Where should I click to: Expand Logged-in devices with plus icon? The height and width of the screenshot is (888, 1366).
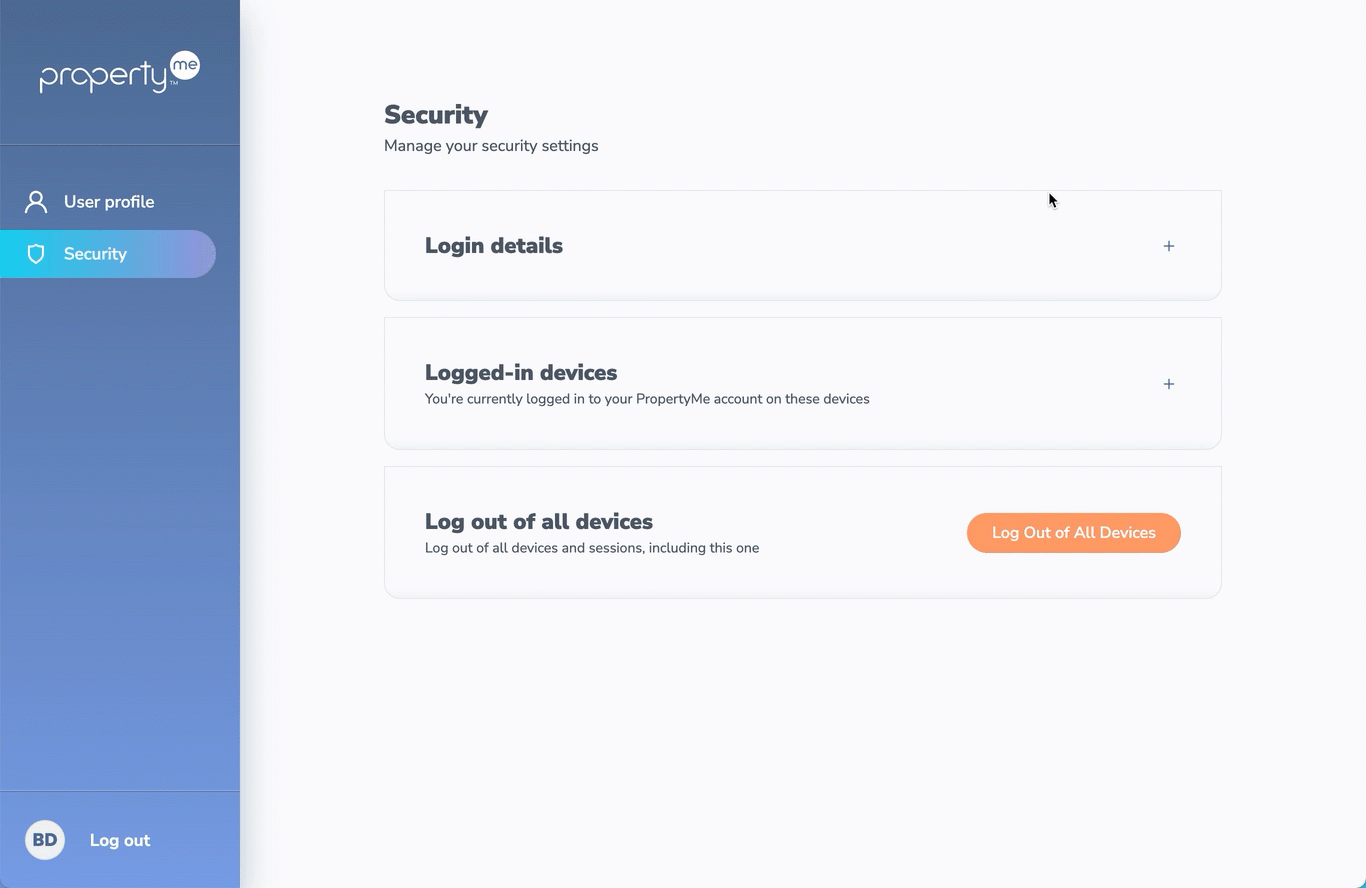coord(1169,384)
